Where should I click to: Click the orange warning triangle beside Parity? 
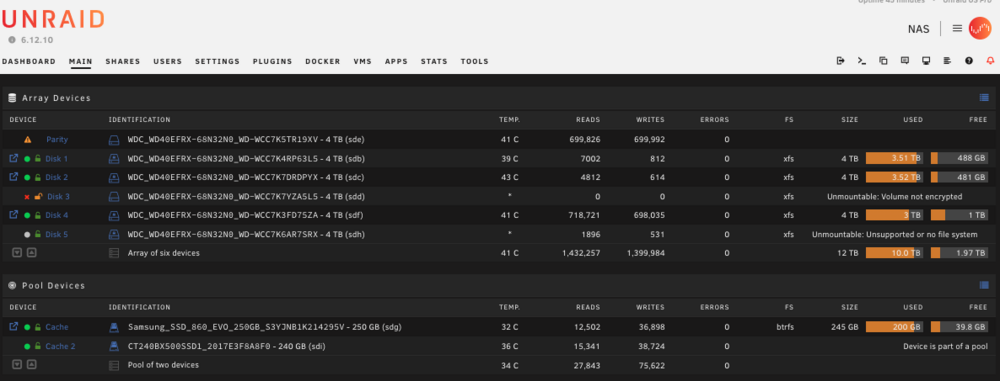click(27, 139)
